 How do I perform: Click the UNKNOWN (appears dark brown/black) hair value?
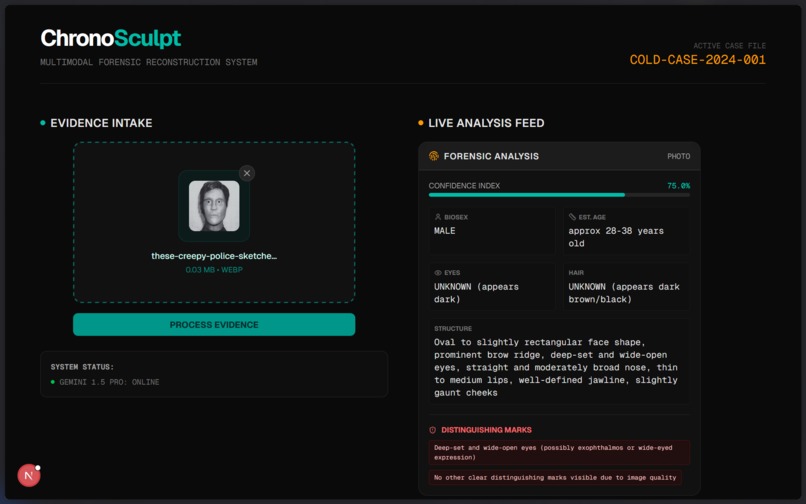(624, 293)
